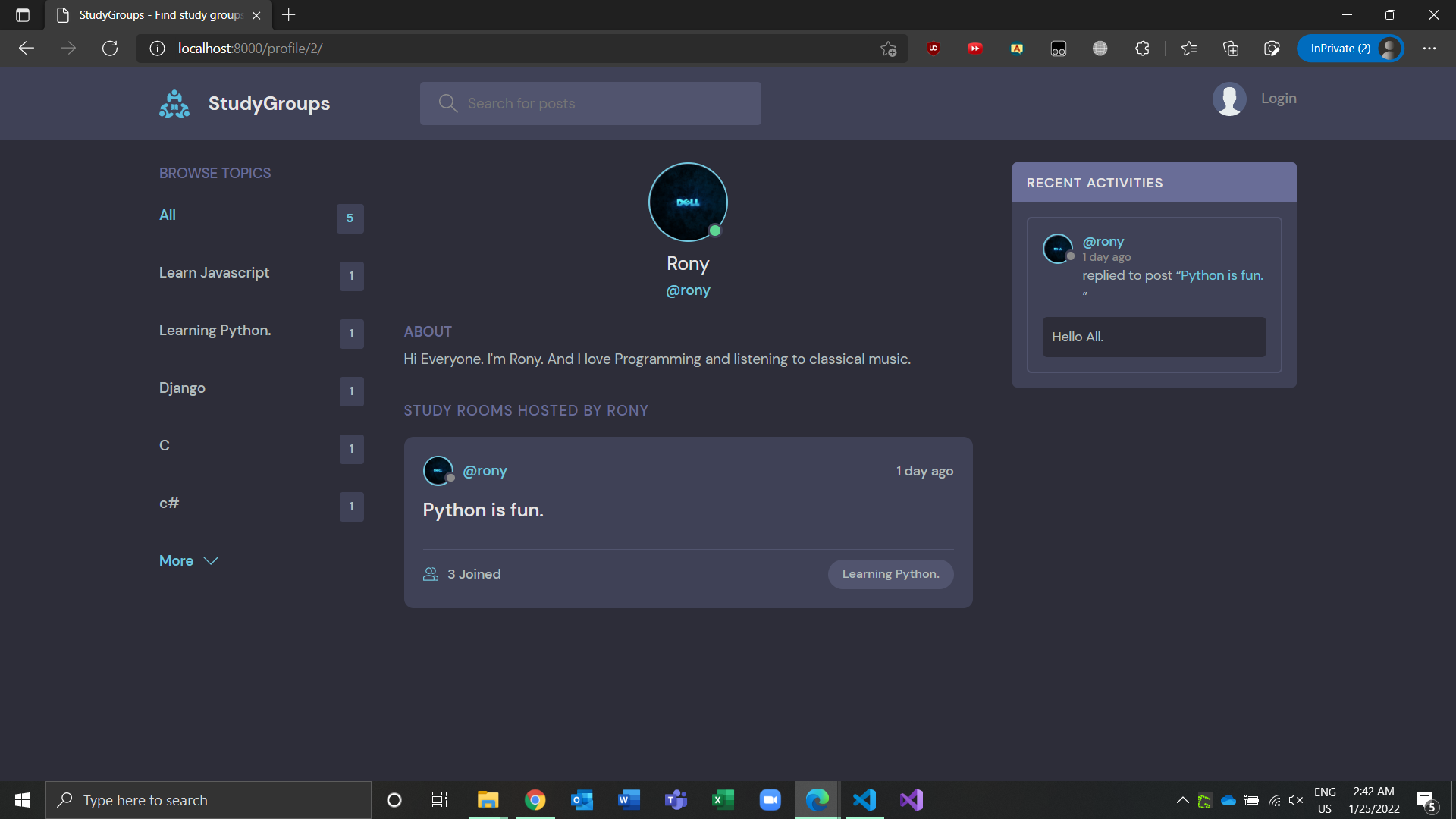Expand More topics chevron
This screenshot has width=1456, height=819.
pos(211,561)
